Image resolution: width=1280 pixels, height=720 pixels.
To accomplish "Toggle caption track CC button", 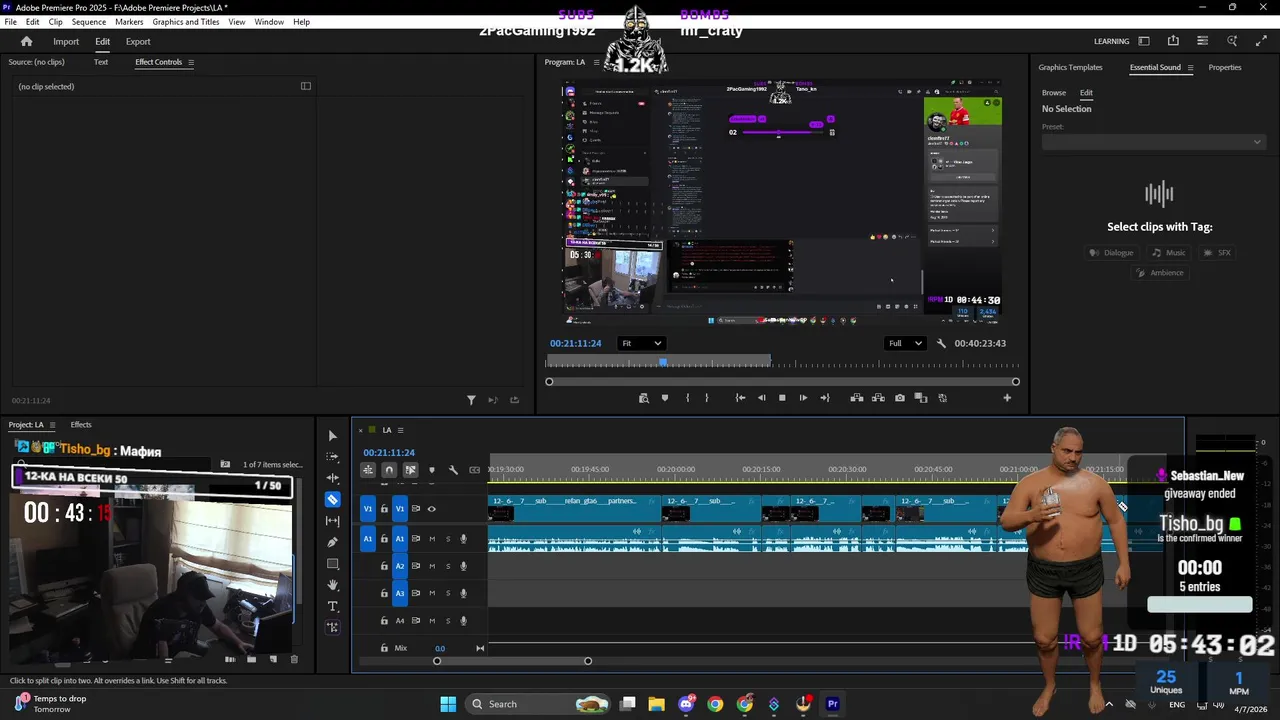I will pyautogui.click(x=475, y=470).
